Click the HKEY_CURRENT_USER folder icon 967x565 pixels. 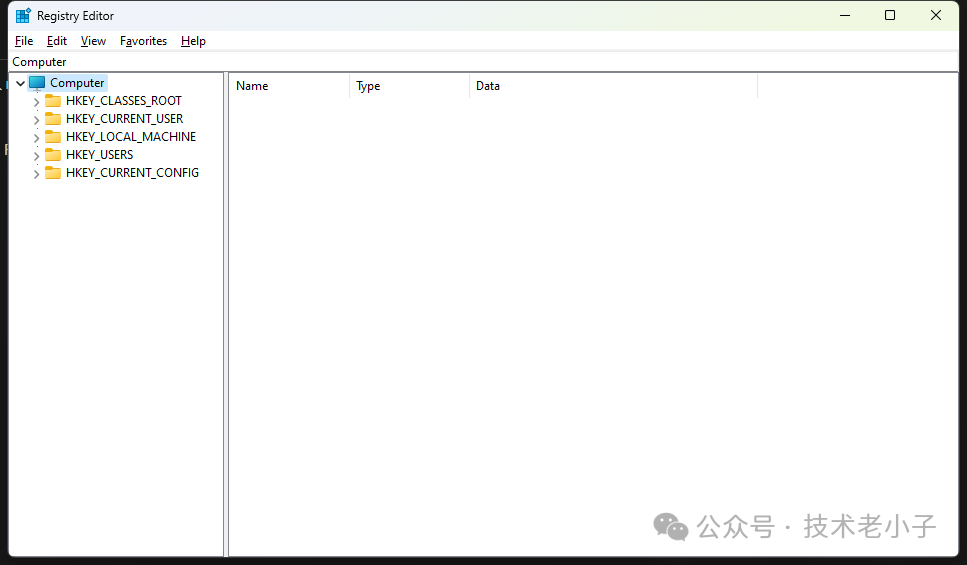point(53,118)
